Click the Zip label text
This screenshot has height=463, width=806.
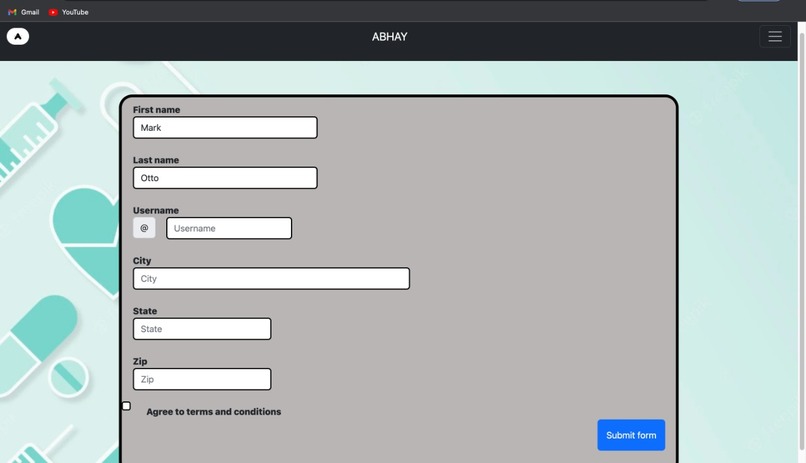point(140,362)
